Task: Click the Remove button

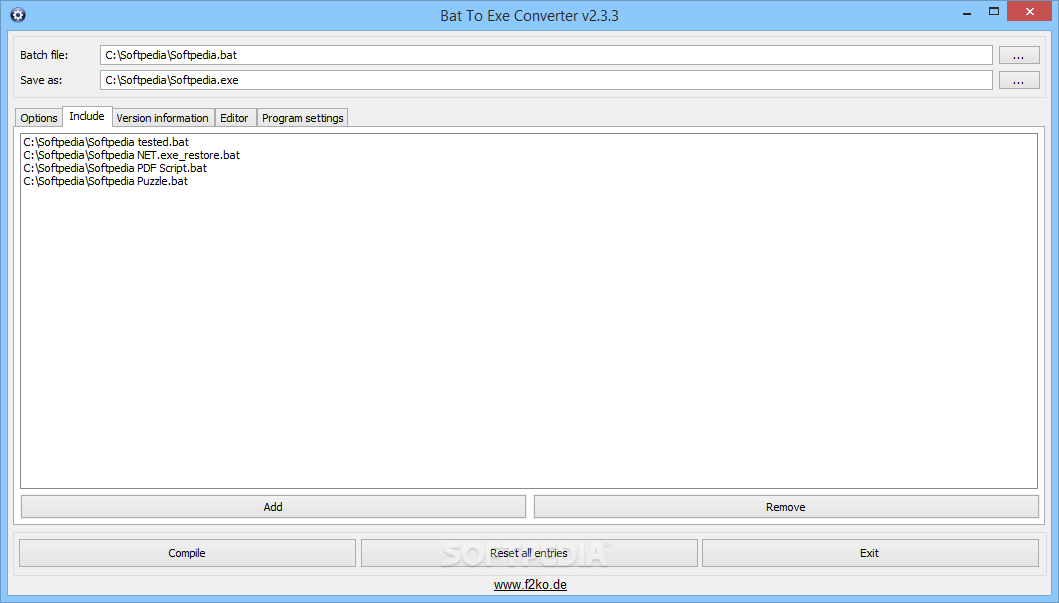Action: click(785, 507)
